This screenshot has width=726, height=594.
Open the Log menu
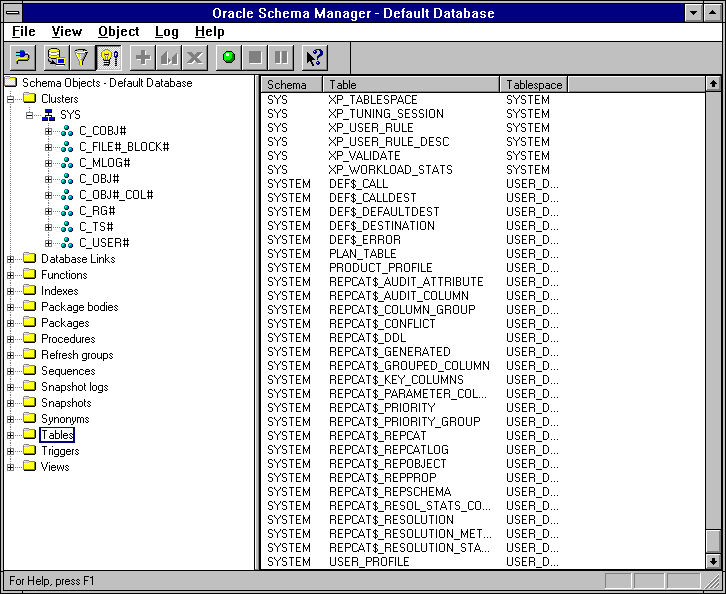click(166, 32)
